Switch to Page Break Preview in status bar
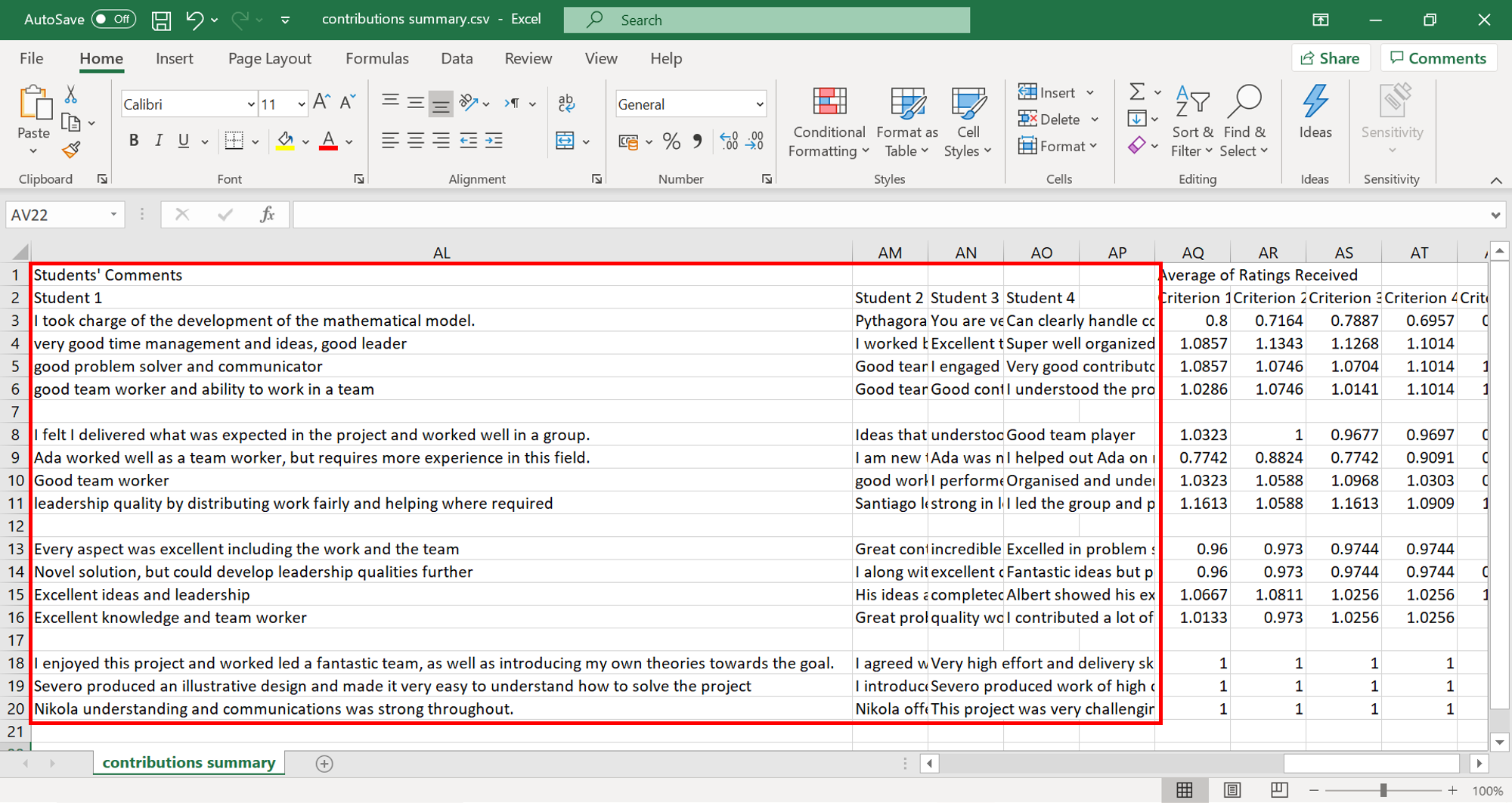Image resolution: width=1512 pixels, height=803 pixels. point(1279,790)
